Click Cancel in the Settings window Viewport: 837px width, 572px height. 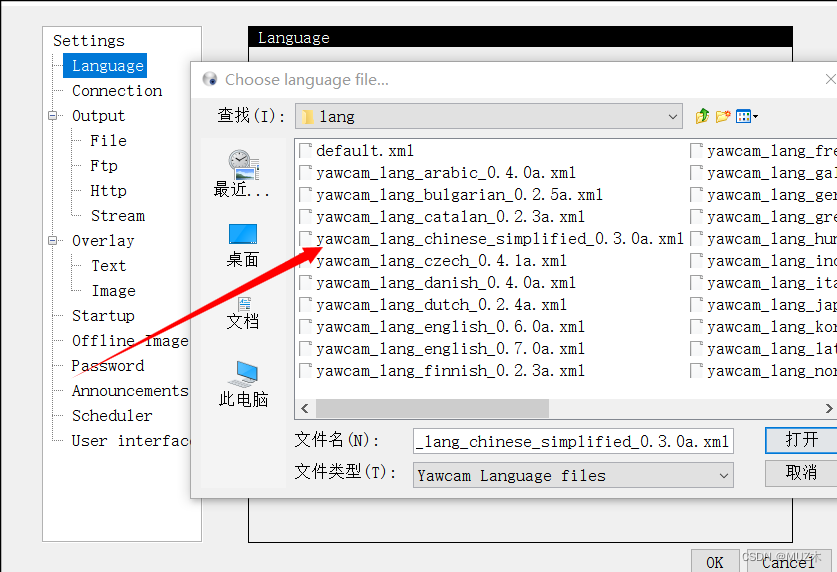[788, 561]
